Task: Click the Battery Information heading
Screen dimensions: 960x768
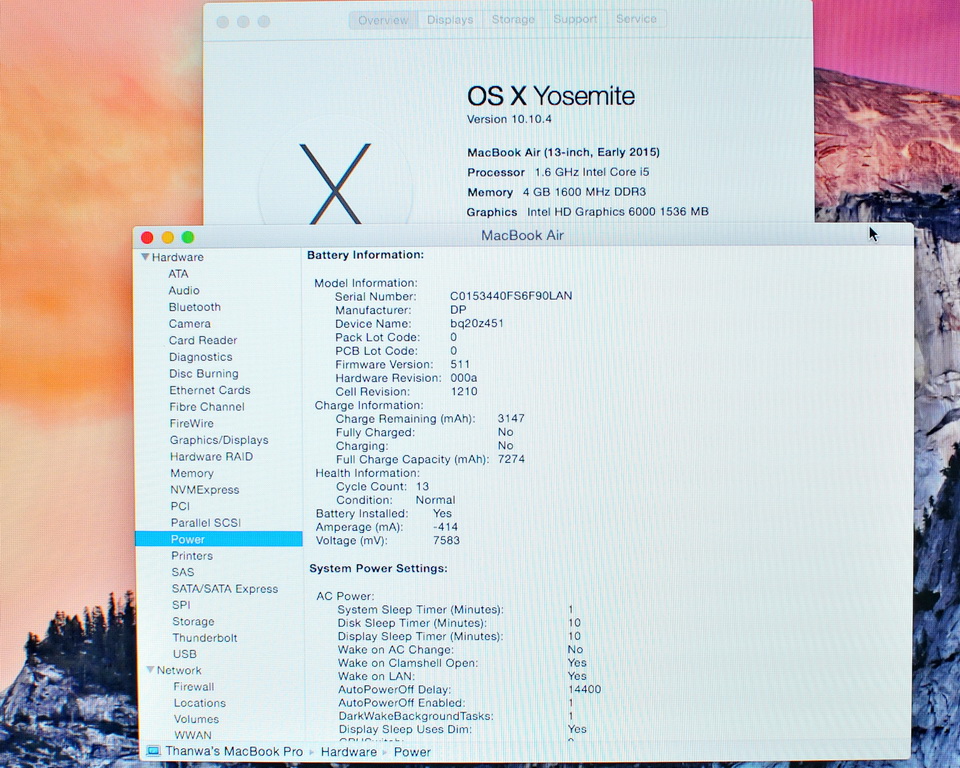Action: pos(366,255)
